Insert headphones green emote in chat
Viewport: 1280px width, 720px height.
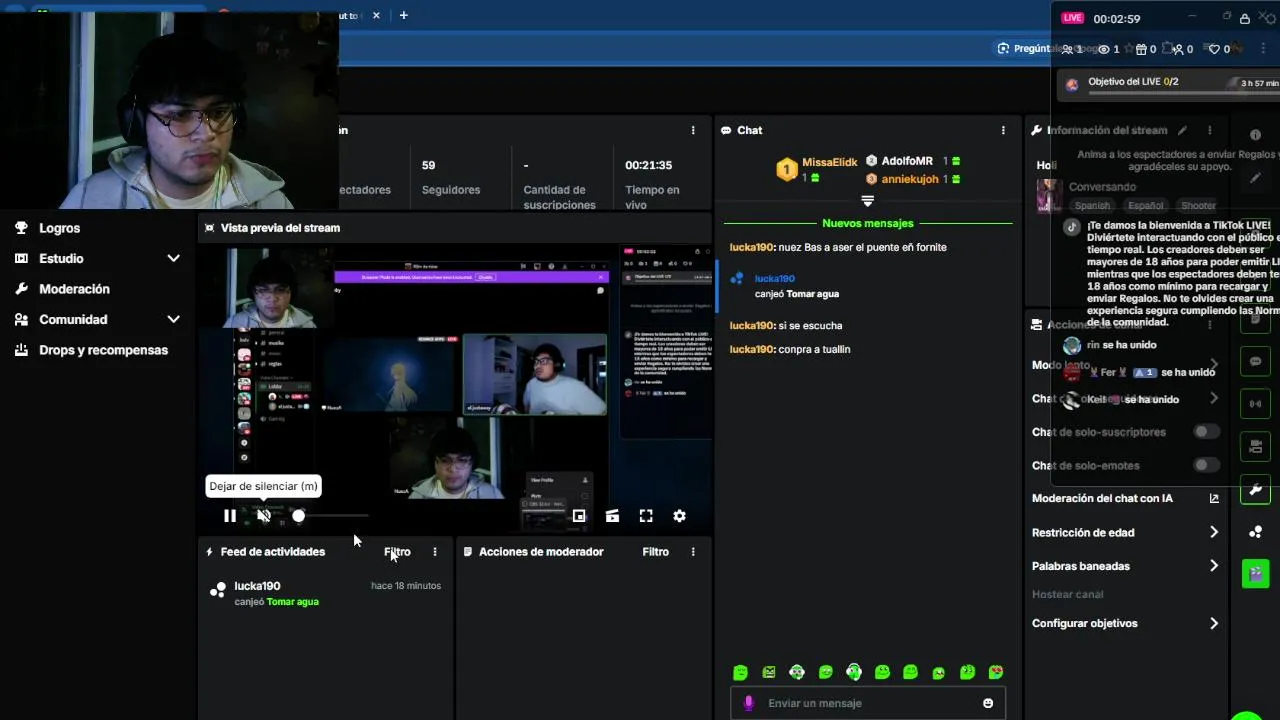pos(854,673)
